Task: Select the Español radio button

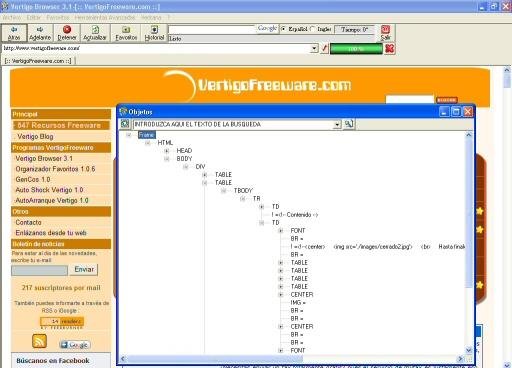Action: (x=283, y=29)
